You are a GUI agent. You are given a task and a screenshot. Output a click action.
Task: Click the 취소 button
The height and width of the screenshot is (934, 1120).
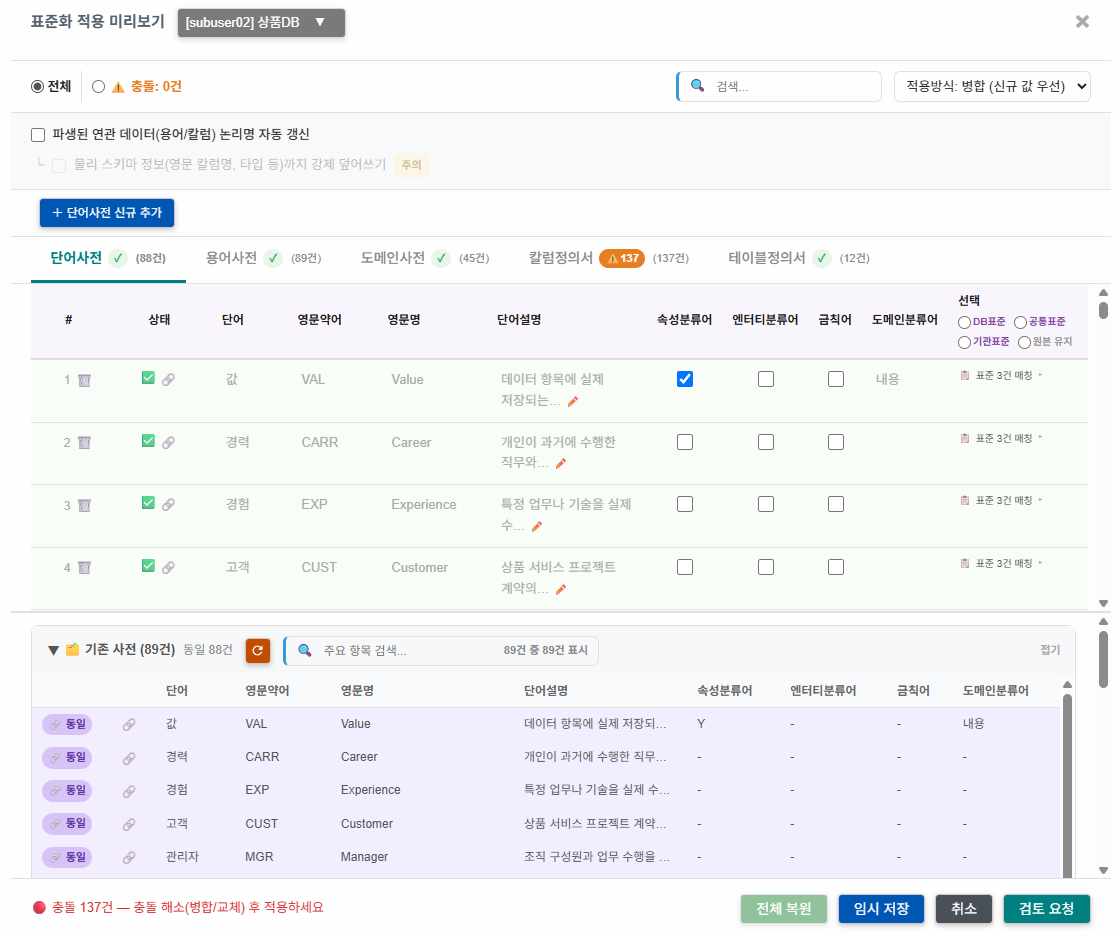click(x=964, y=909)
